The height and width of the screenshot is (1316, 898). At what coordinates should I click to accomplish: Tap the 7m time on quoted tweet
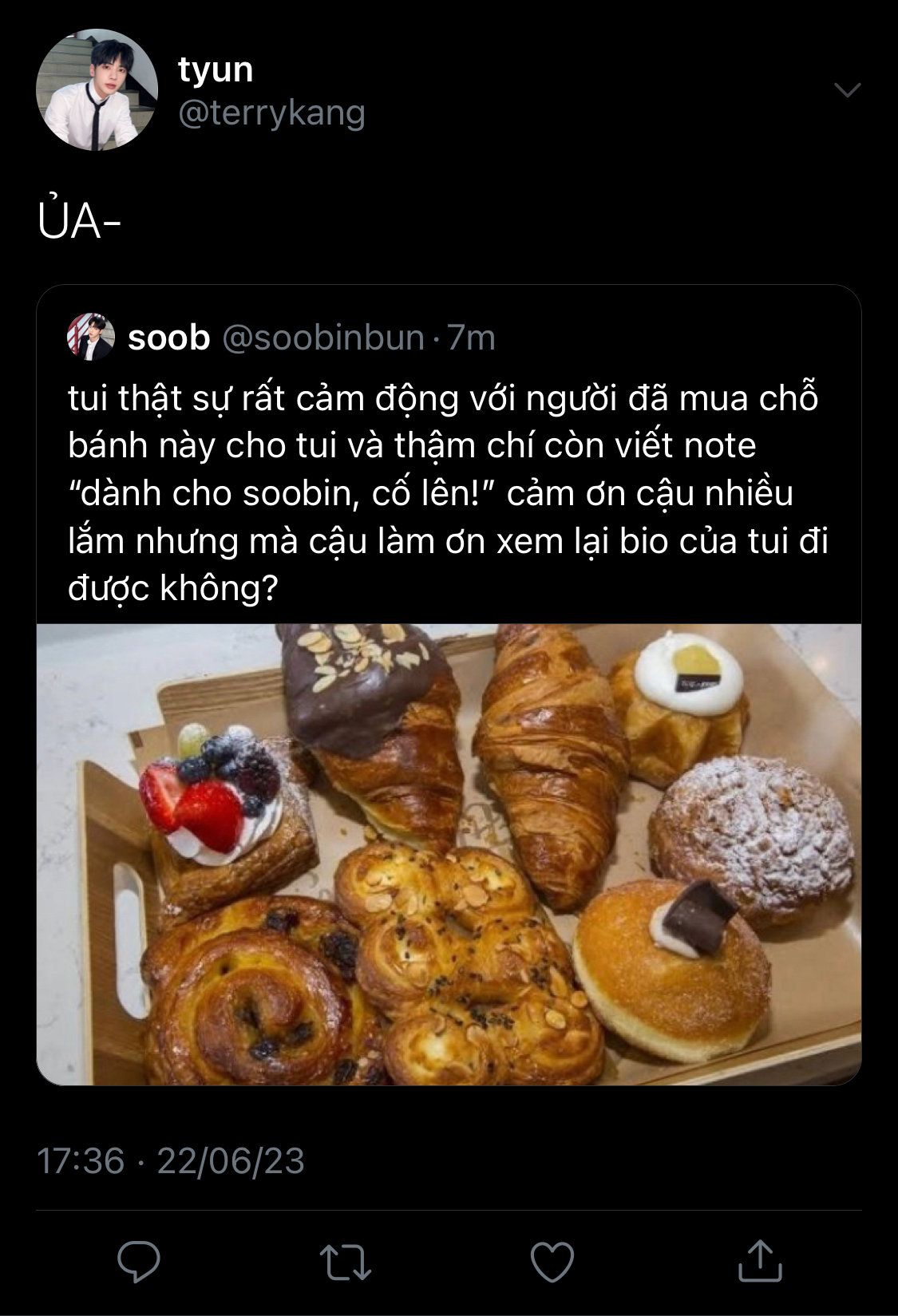[x=471, y=338]
